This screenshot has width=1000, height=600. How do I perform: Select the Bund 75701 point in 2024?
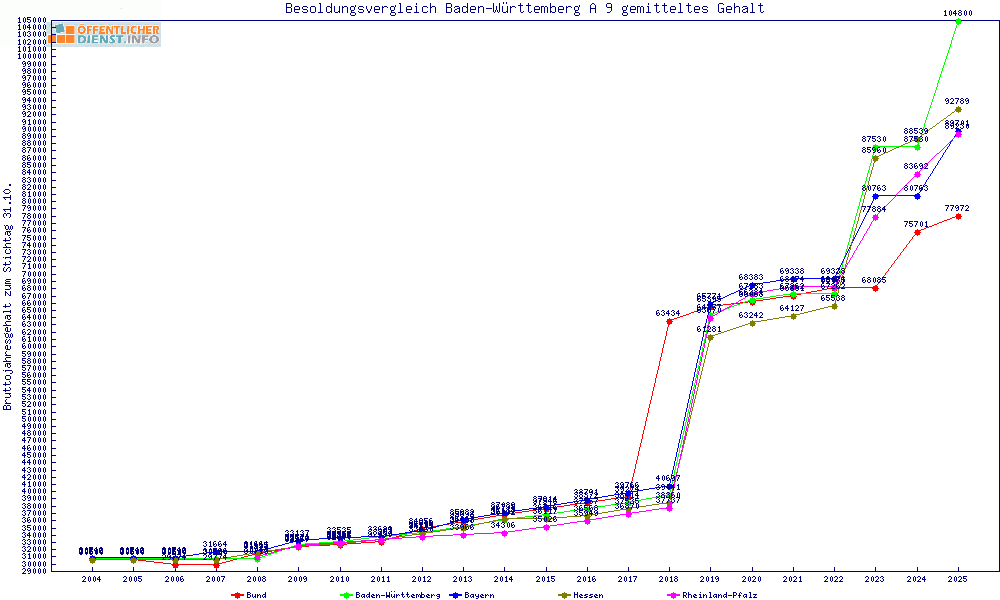coord(917,232)
